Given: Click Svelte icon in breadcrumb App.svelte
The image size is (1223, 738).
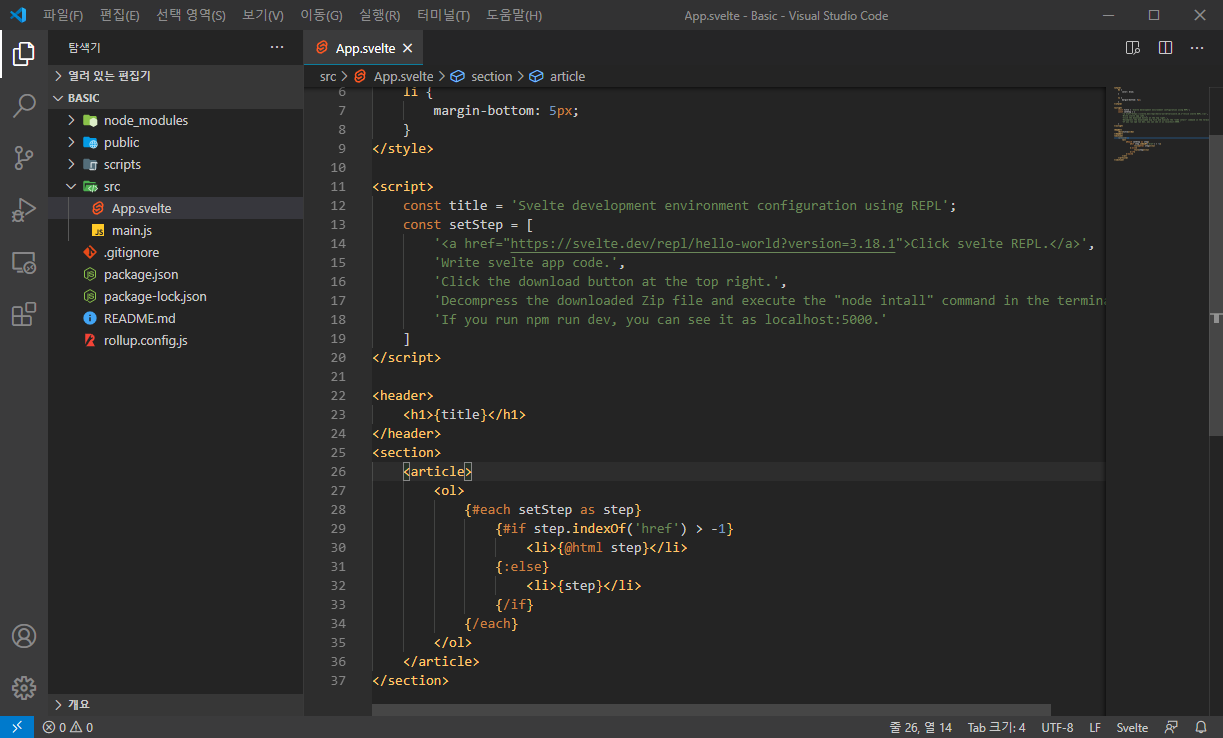Looking at the screenshot, I should (360, 76).
